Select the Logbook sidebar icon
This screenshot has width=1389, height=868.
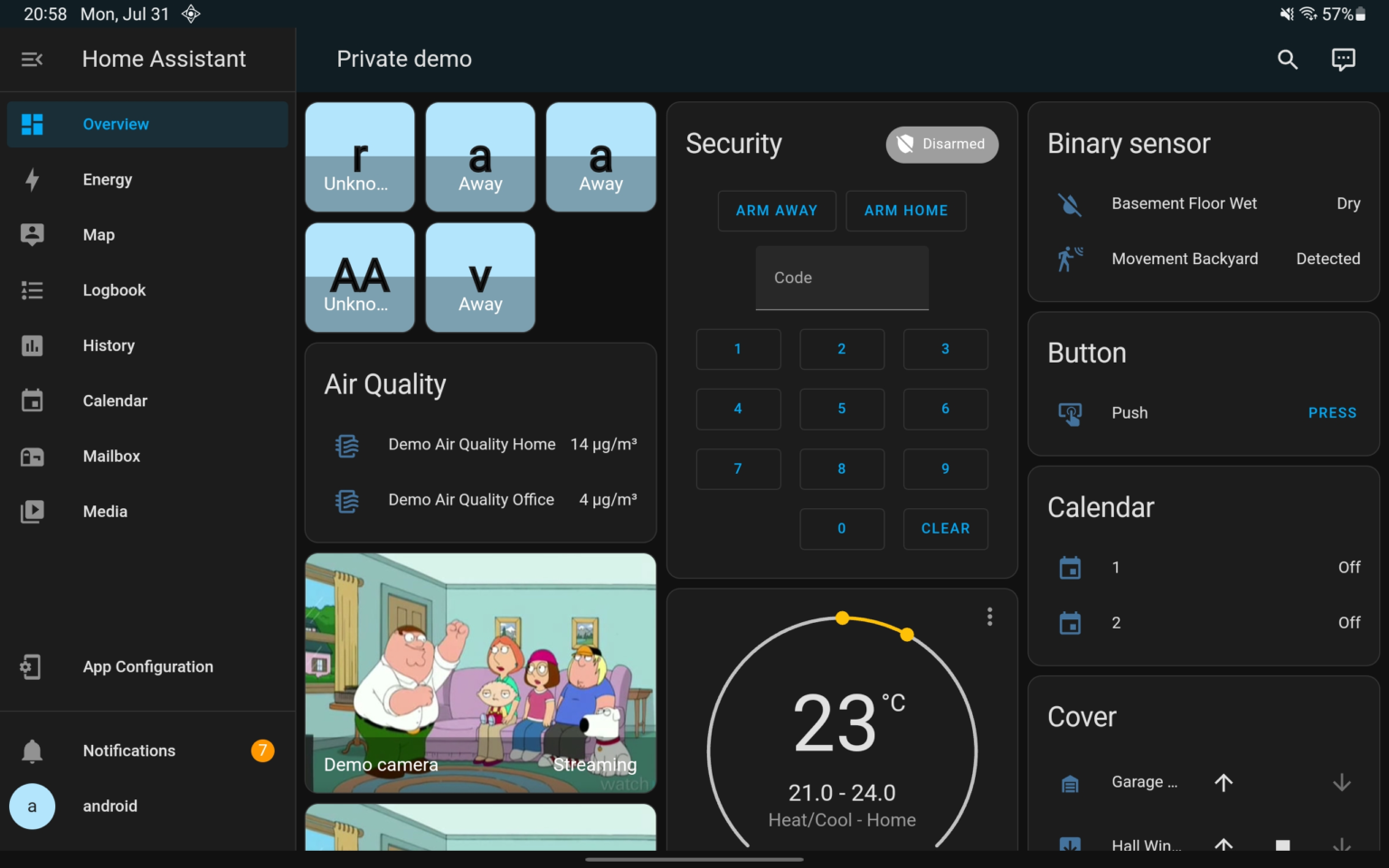tap(33, 289)
